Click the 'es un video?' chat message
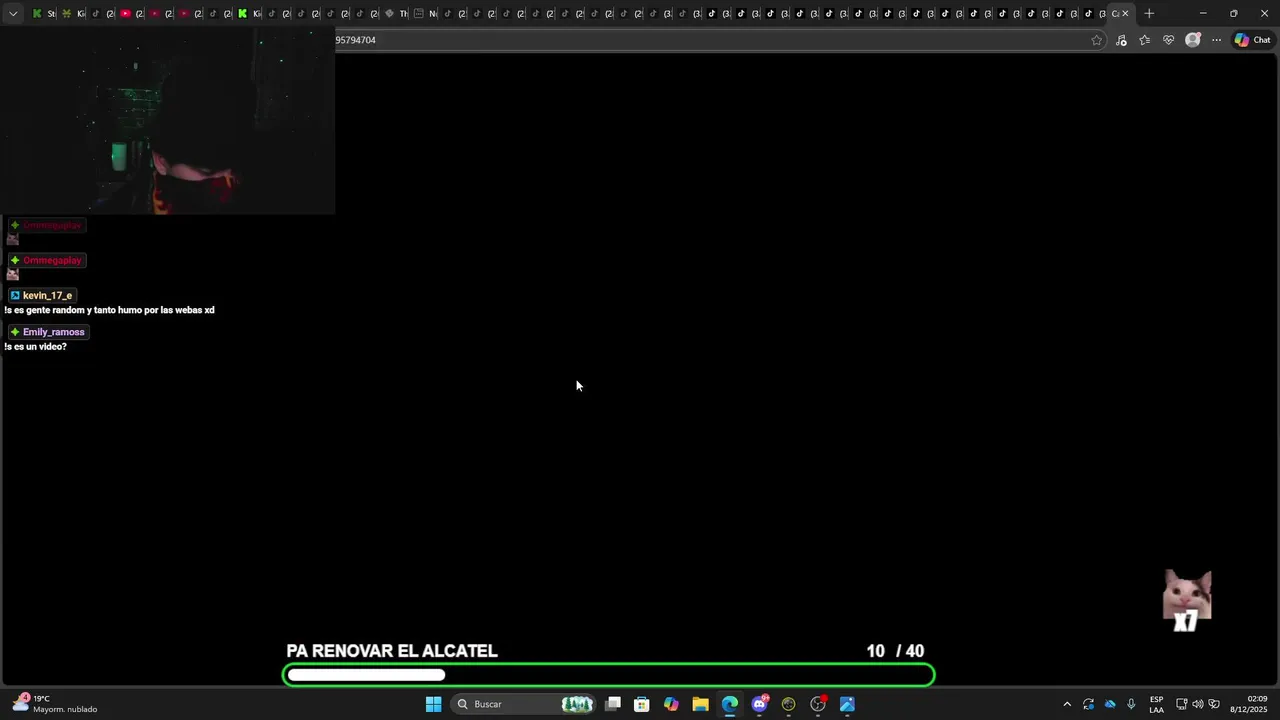 pos(37,347)
